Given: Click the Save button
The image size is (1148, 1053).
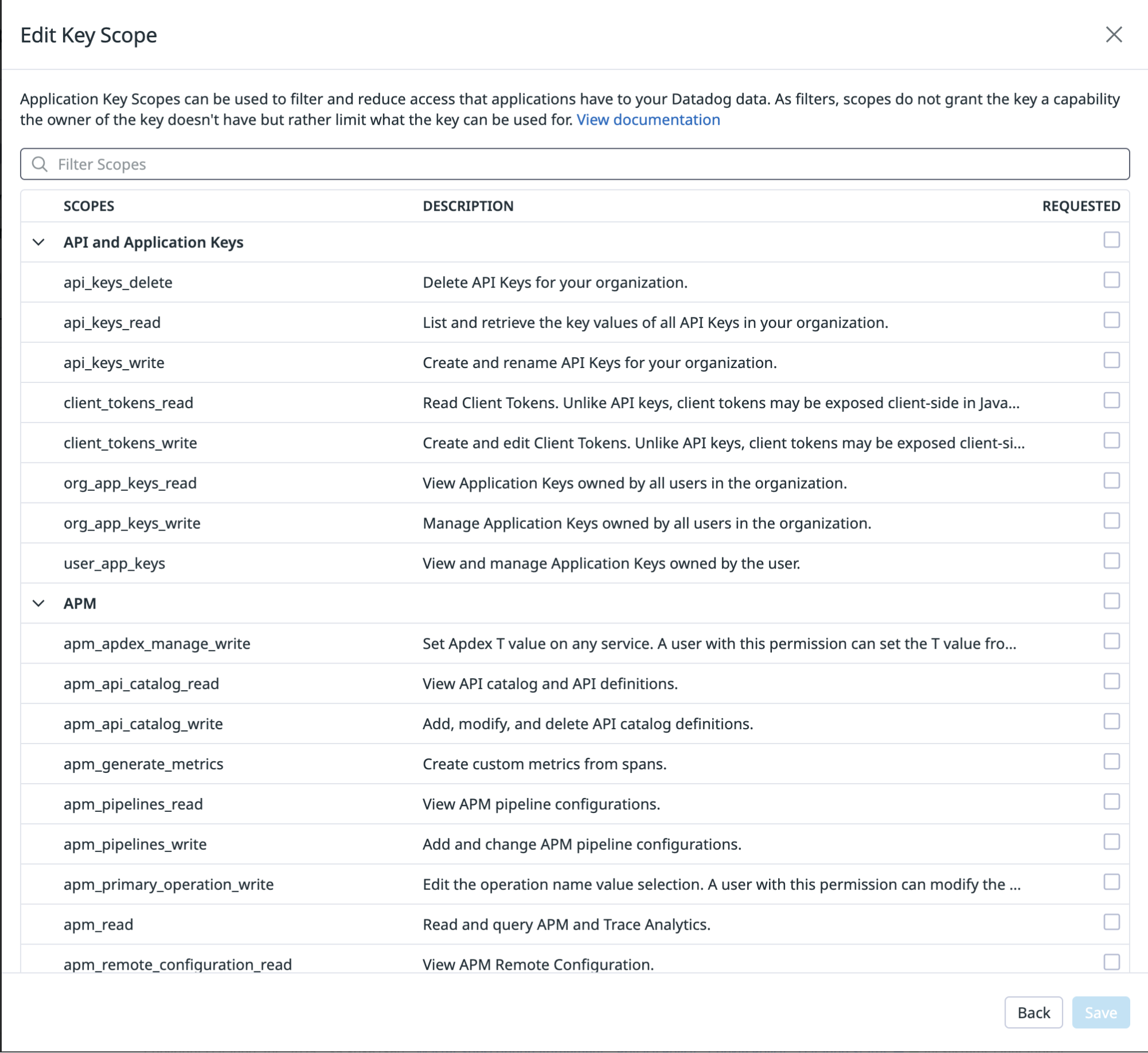Looking at the screenshot, I should pos(1100,1013).
